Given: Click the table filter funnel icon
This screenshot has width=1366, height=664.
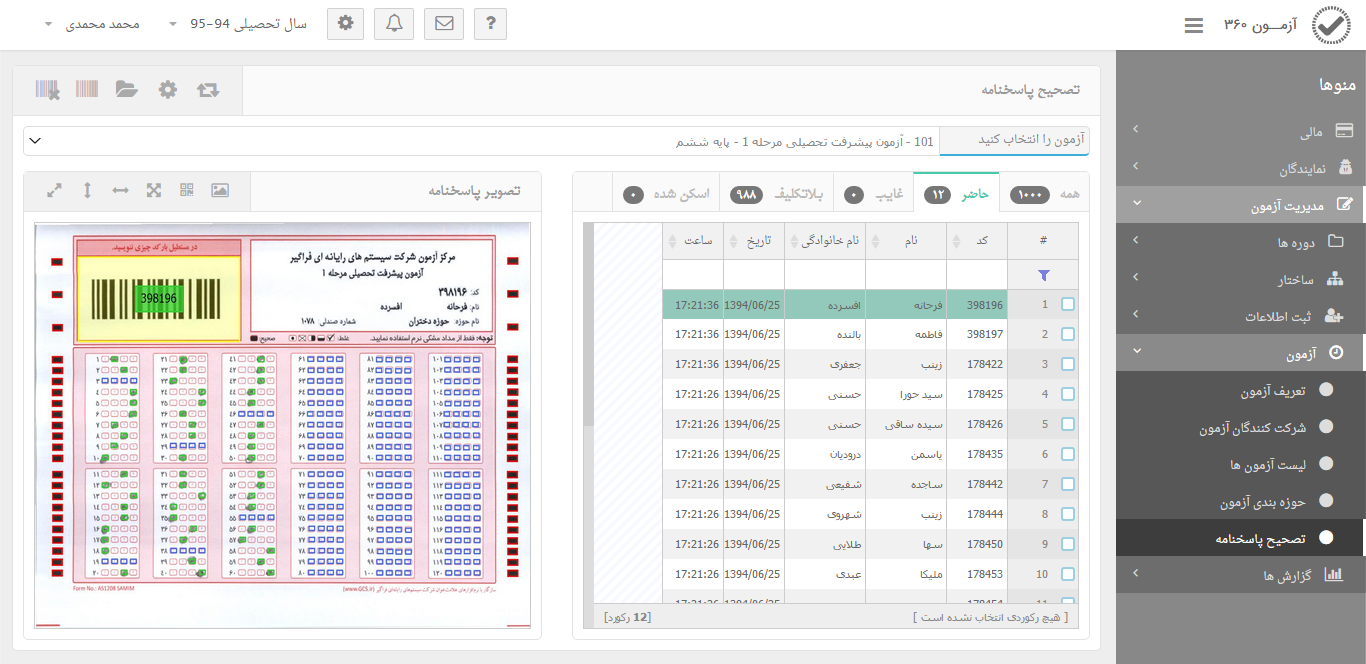Looking at the screenshot, I should [1044, 275].
